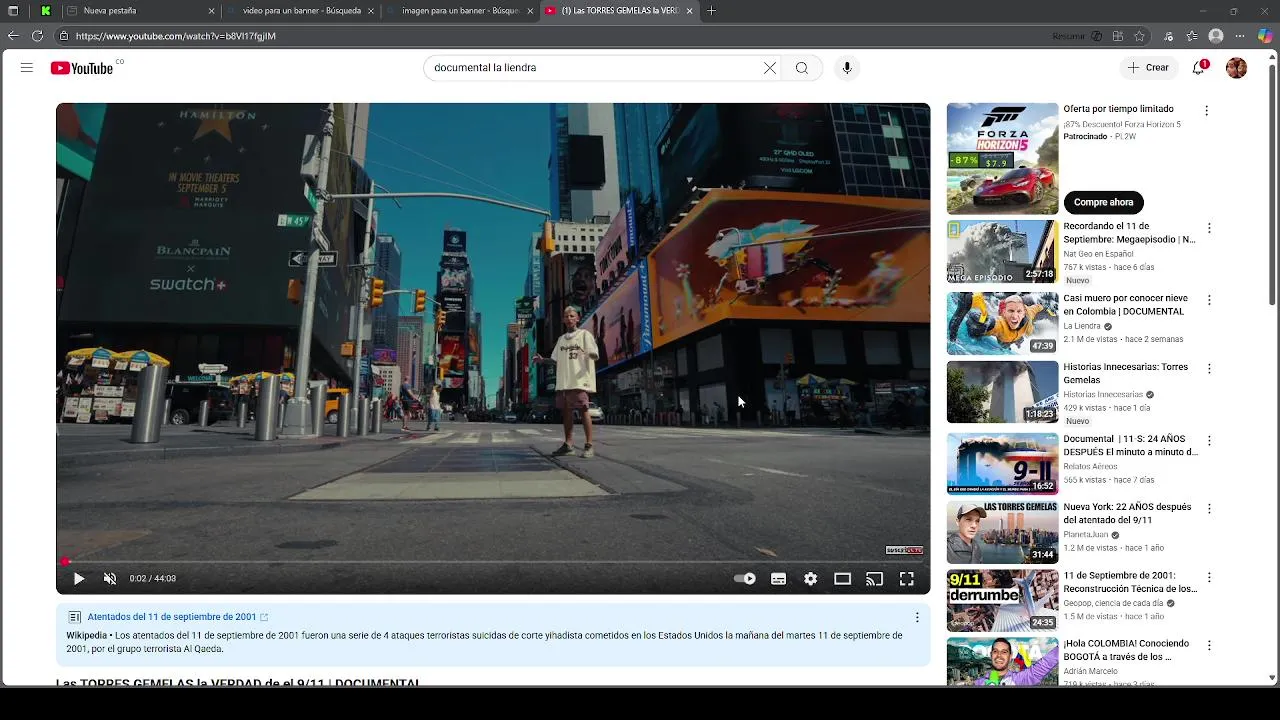Go to the YouTube home logo
Screen dimensions: 1280x720
pyautogui.click(x=82, y=68)
